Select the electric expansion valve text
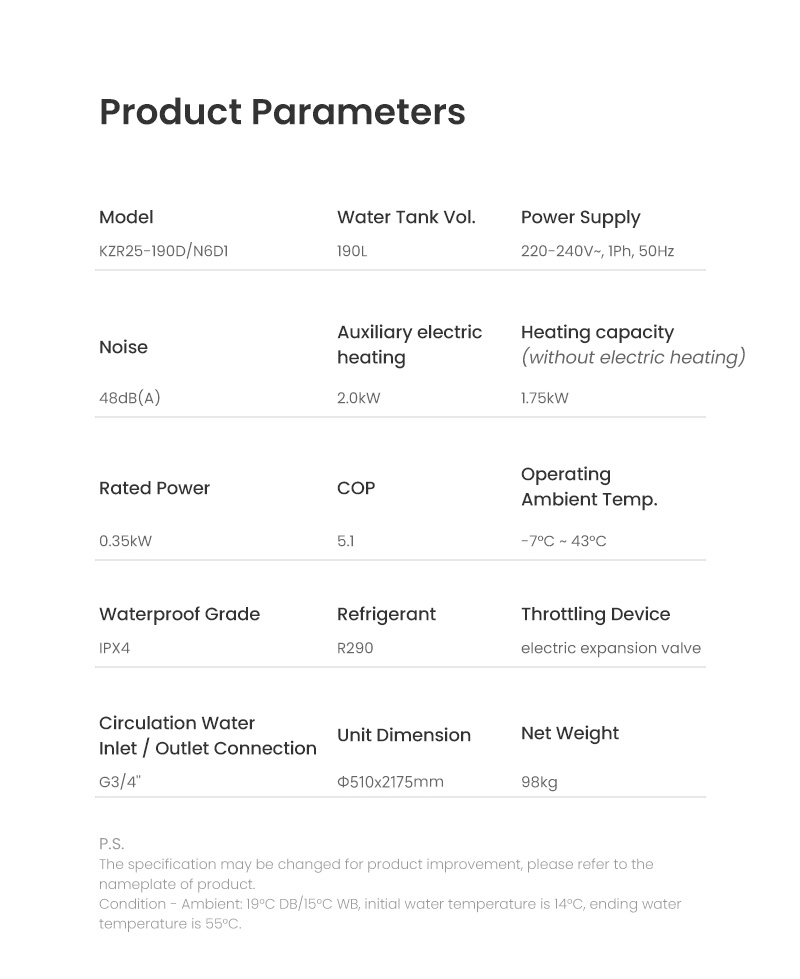The width and height of the screenshot is (800, 979). click(x=611, y=648)
